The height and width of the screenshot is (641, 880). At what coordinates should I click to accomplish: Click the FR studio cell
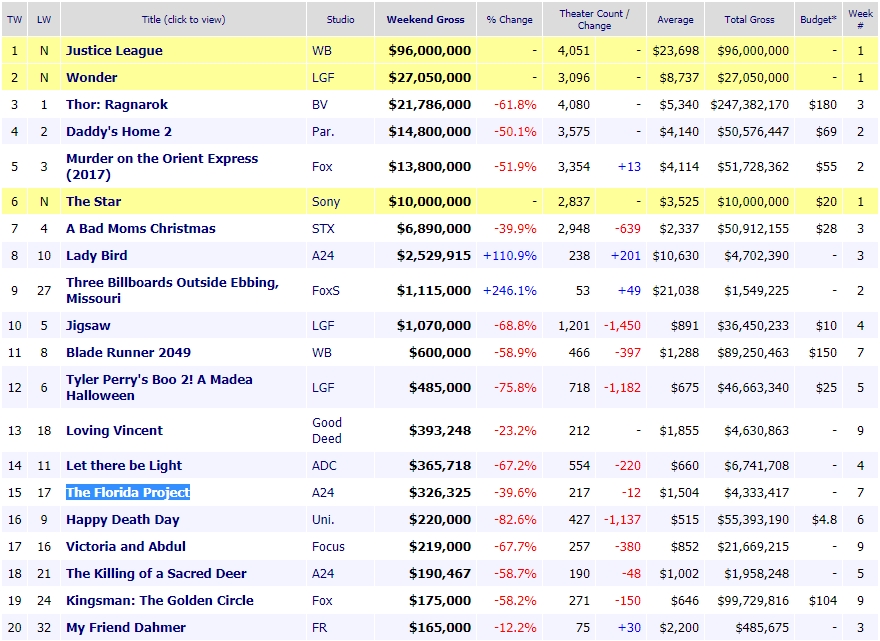click(319, 627)
